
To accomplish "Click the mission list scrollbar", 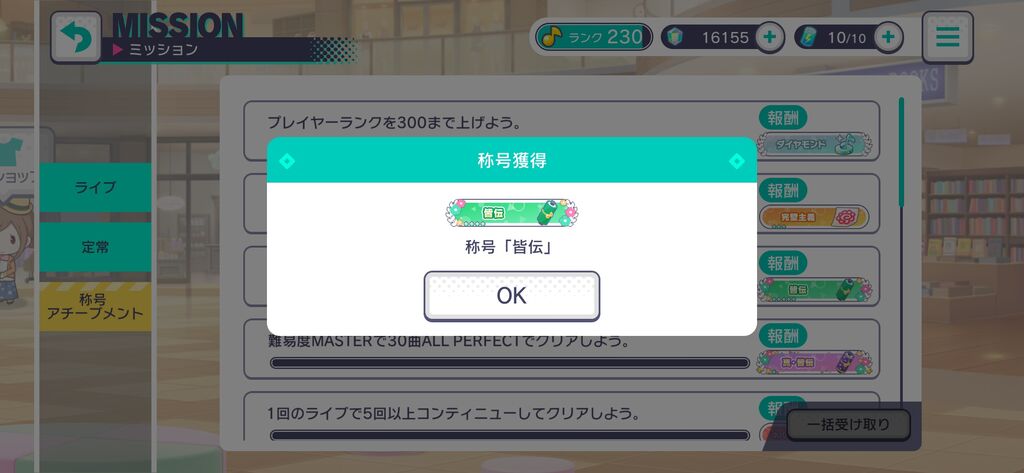I will click(901, 152).
